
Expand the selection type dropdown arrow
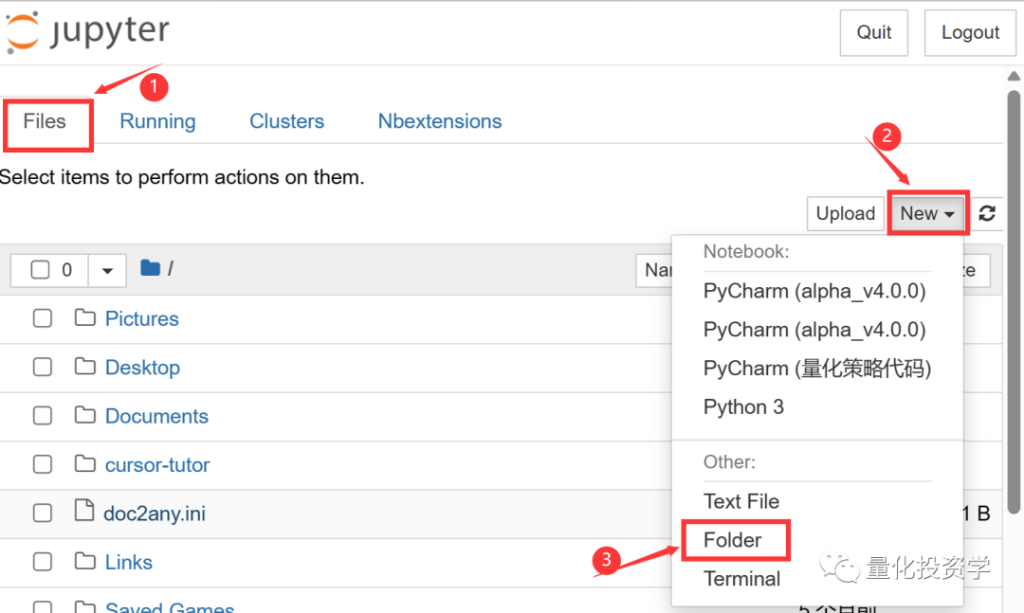coord(107,270)
